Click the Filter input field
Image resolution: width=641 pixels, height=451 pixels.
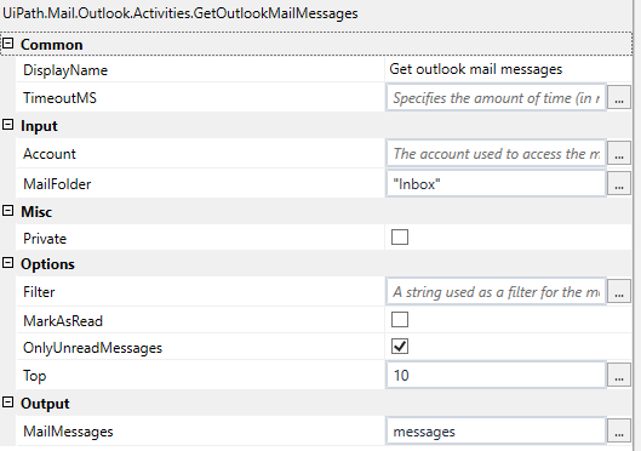click(496, 292)
